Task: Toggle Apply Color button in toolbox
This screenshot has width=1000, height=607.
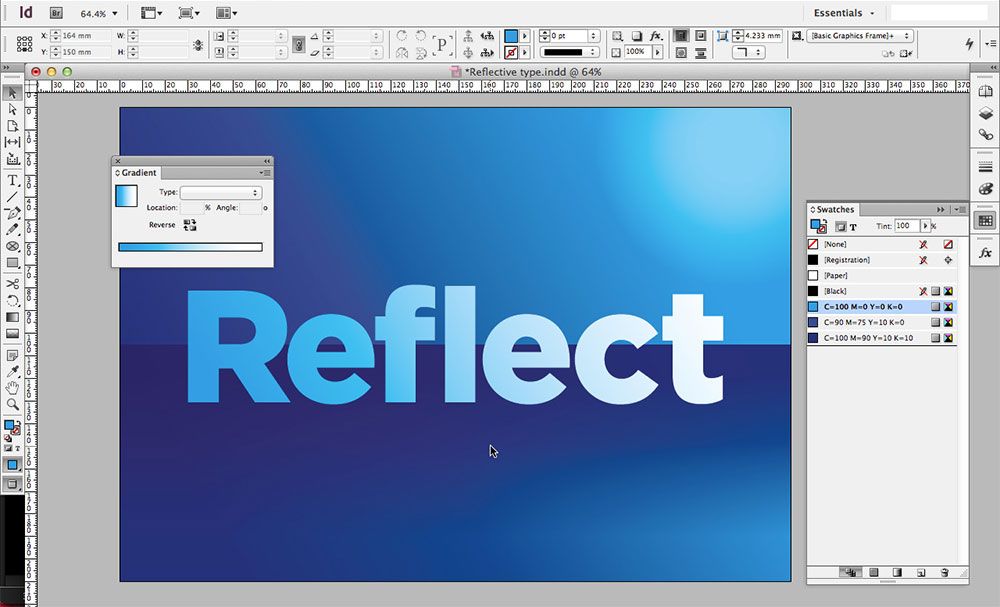Action: [x=12, y=465]
